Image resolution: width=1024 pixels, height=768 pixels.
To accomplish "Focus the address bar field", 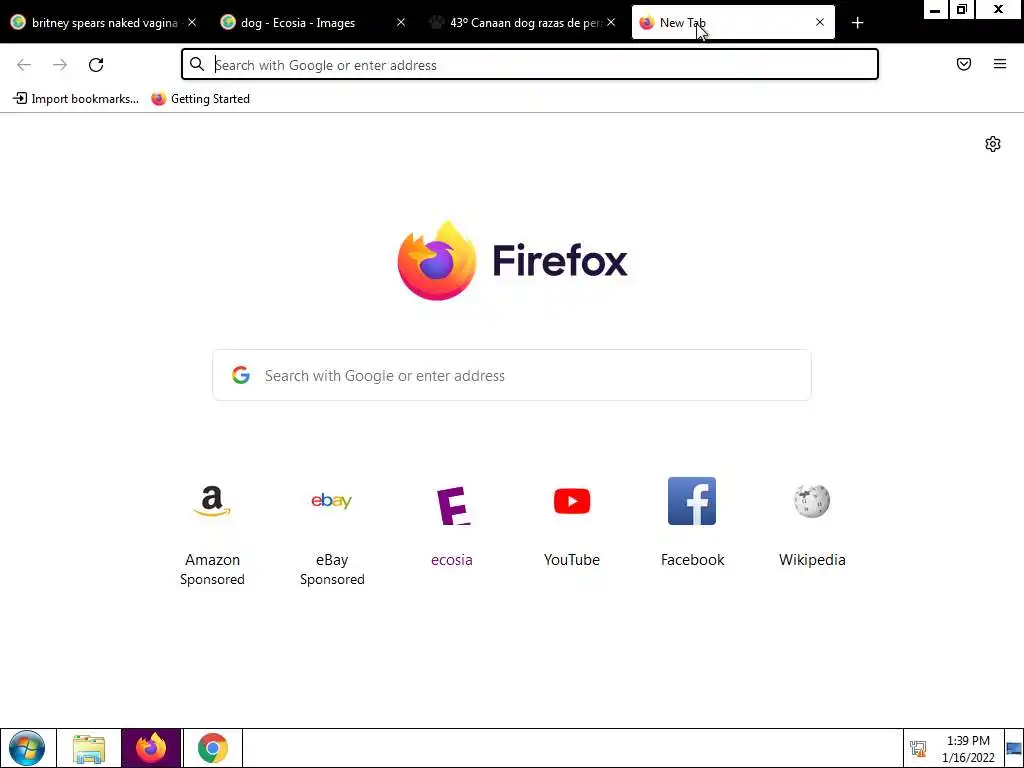I will [530, 65].
